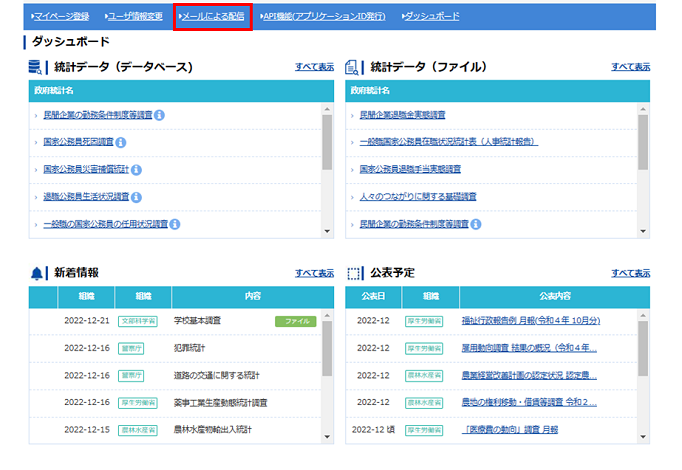Click the dotted square icon beside 公表予定
This screenshot has width=682, height=470.
[x=353, y=273]
